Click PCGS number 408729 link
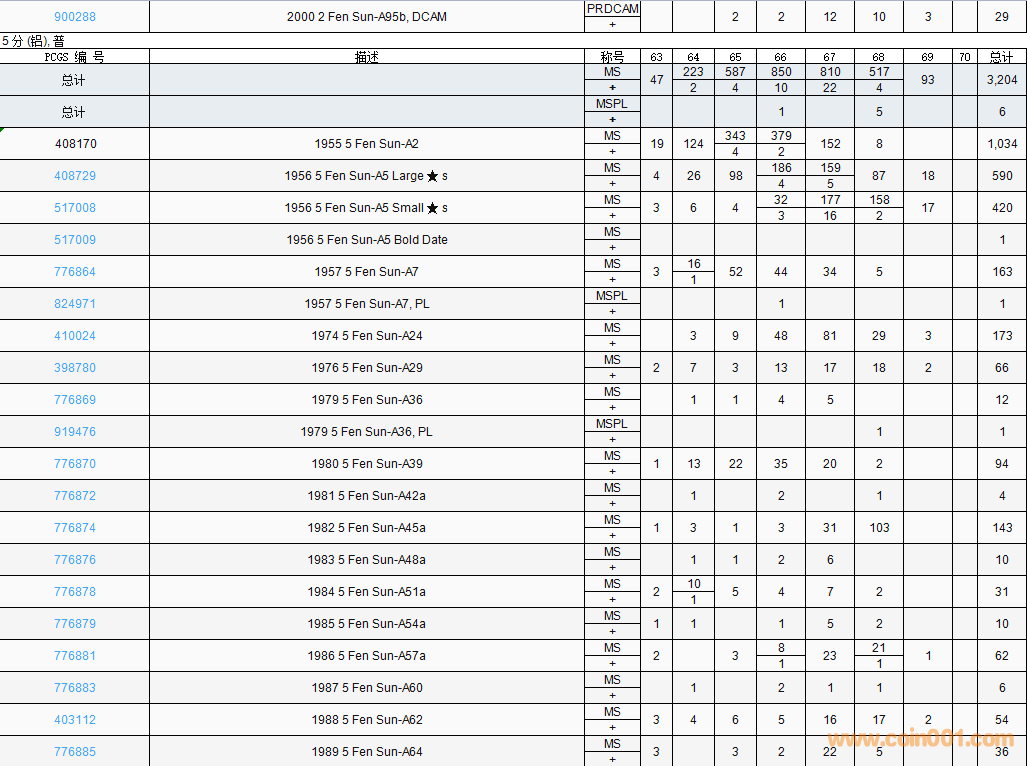The height and width of the screenshot is (766, 1027). [x=75, y=176]
